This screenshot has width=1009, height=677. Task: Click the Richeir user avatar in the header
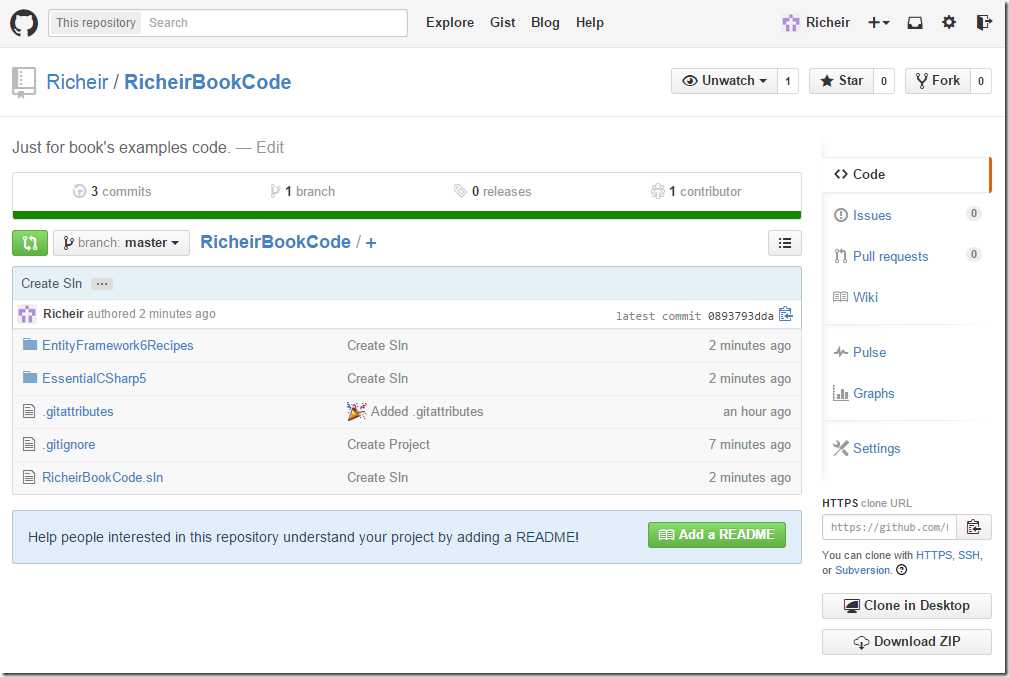pyautogui.click(x=790, y=23)
